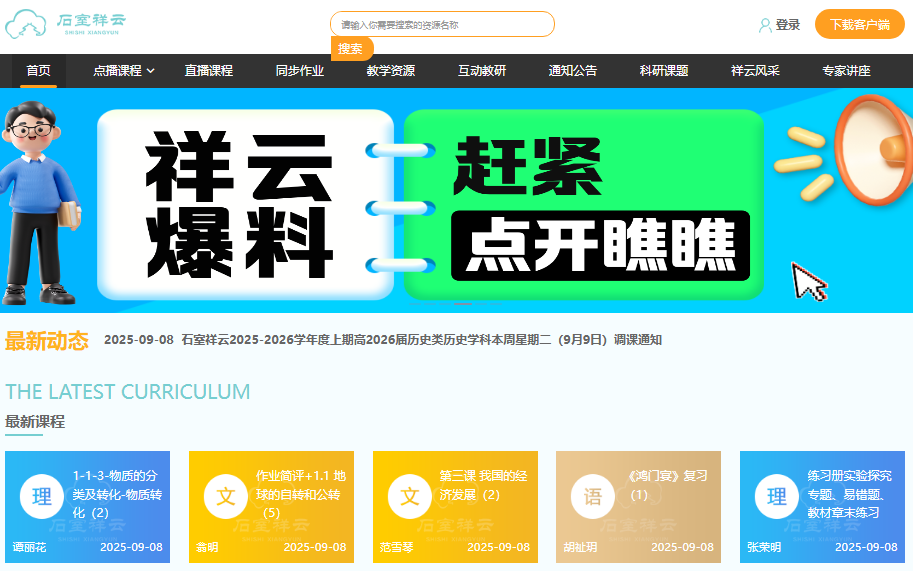
Task: Click the 祥云爆料 promotional banner
Action: [x=456, y=201]
